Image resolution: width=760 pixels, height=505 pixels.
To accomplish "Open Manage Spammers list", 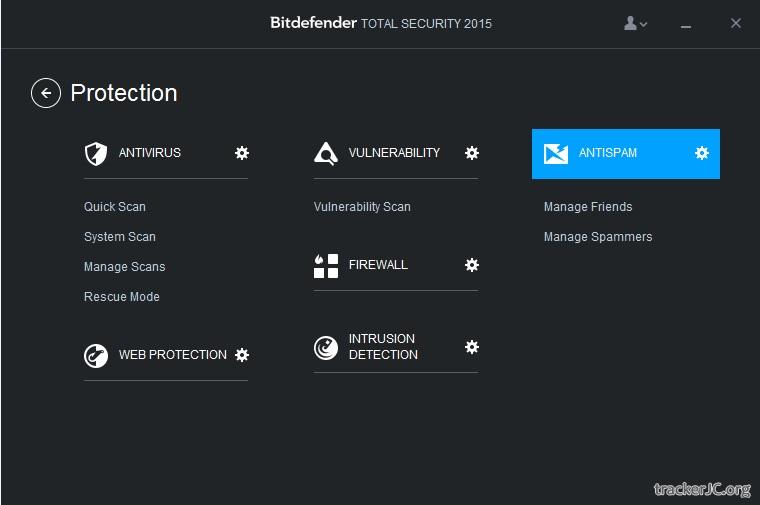I will pyautogui.click(x=598, y=237).
